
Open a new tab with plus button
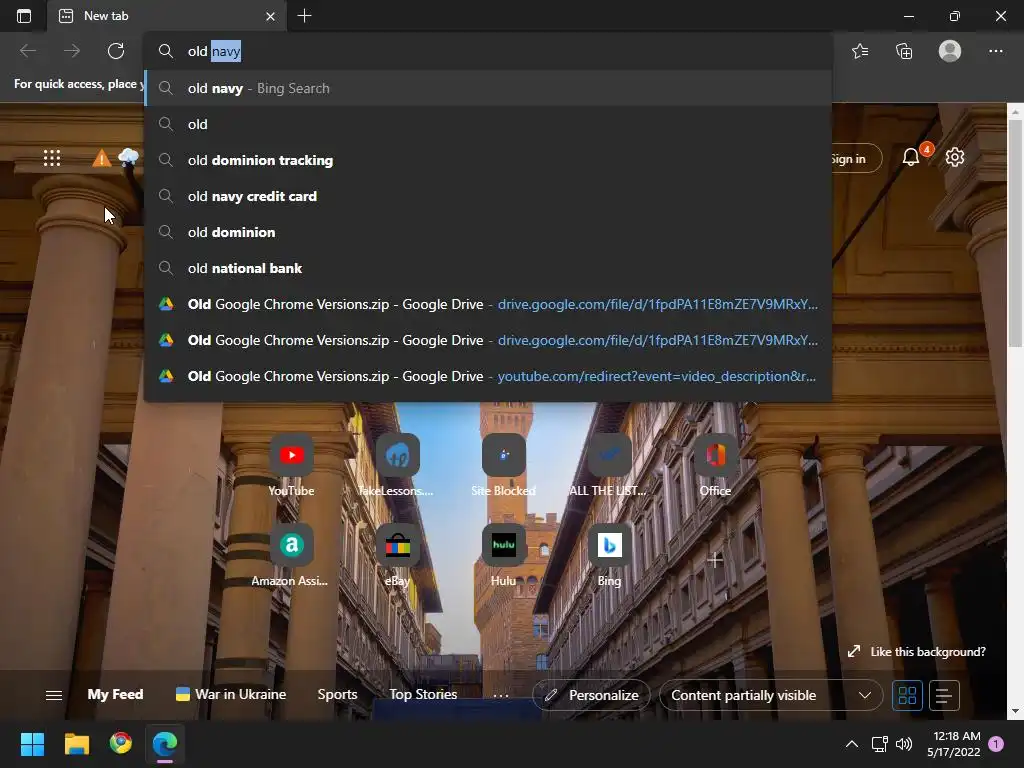pos(304,16)
